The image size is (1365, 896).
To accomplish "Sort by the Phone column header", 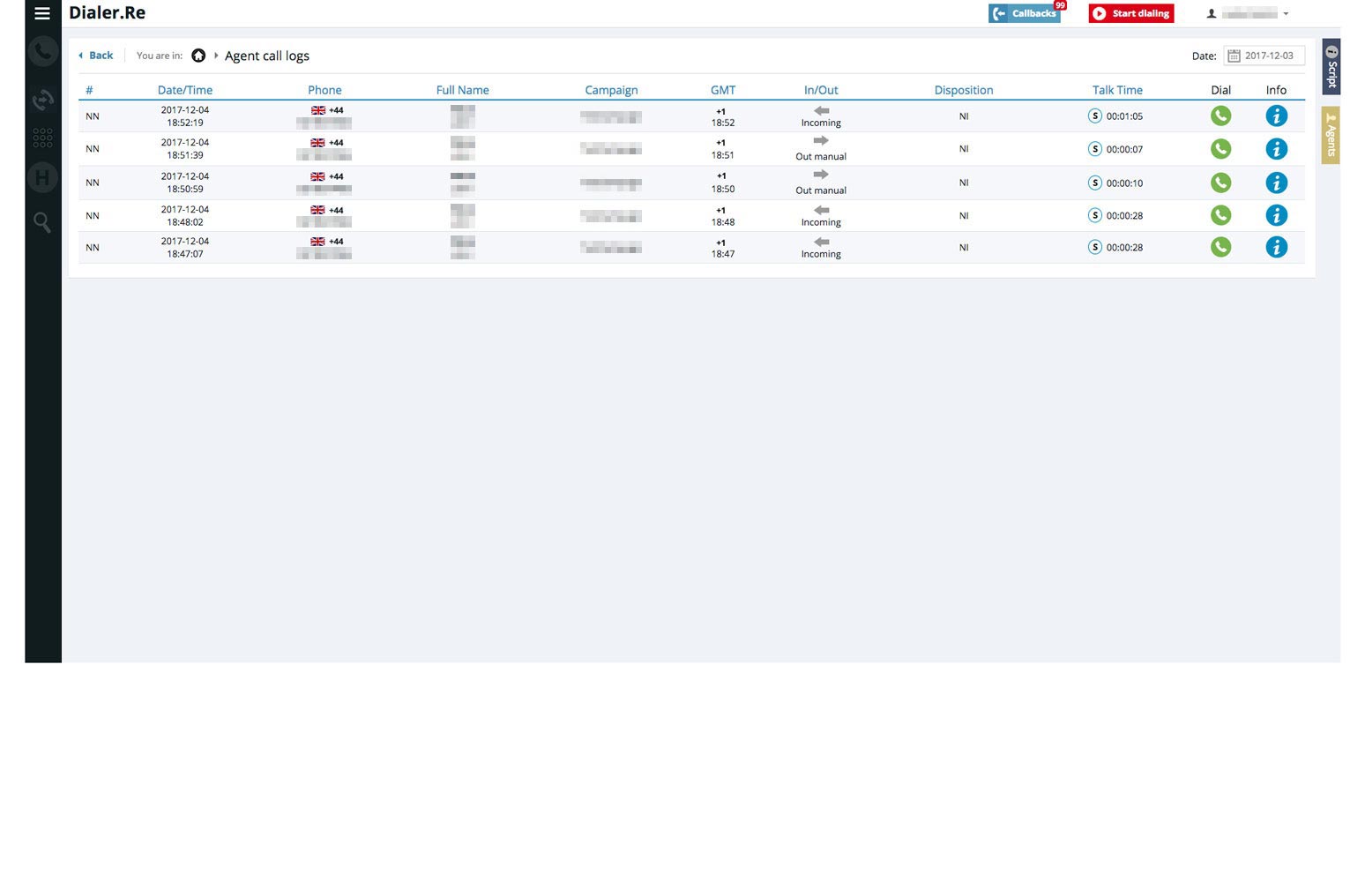I will pyautogui.click(x=324, y=90).
